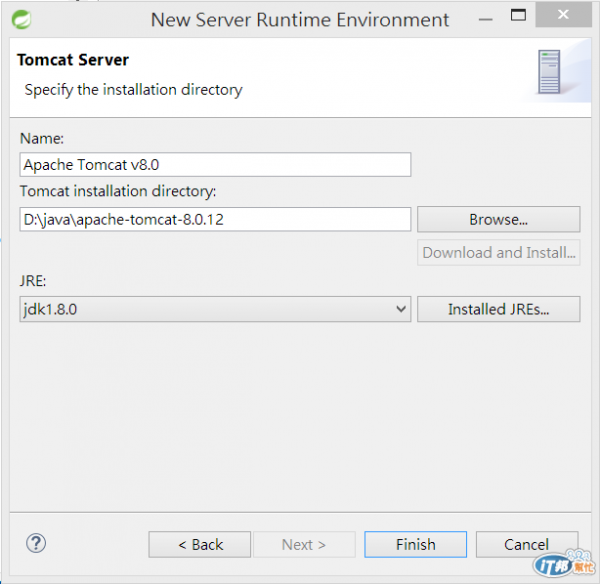Click the Spring leaf window icon
Image resolution: width=600 pixels, height=584 pixels.
click(x=21, y=20)
